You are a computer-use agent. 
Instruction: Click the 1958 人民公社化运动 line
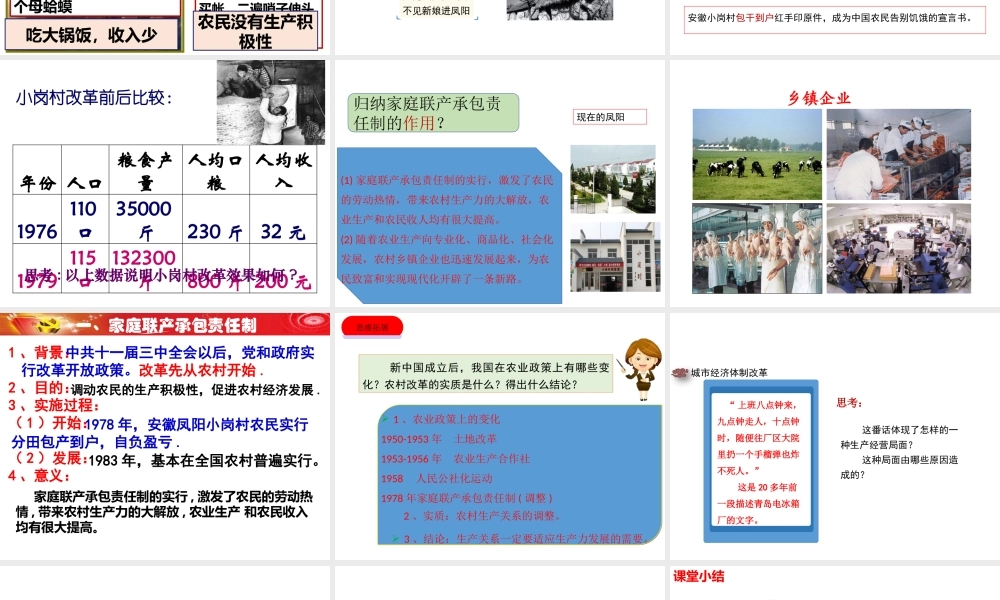point(436,478)
